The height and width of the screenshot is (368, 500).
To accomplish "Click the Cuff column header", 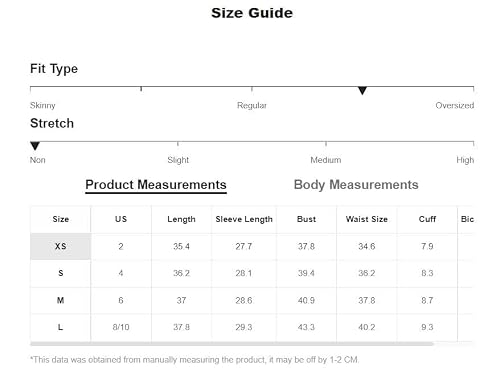I will click(427, 219).
